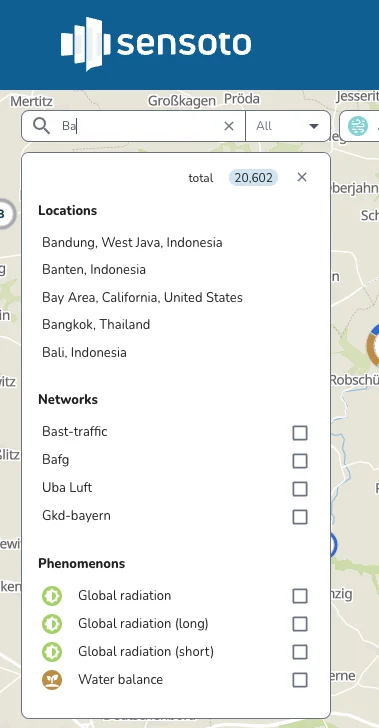Click the Global radiation (long) icon
The image size is (379, 728).
[x=52, y=624]
